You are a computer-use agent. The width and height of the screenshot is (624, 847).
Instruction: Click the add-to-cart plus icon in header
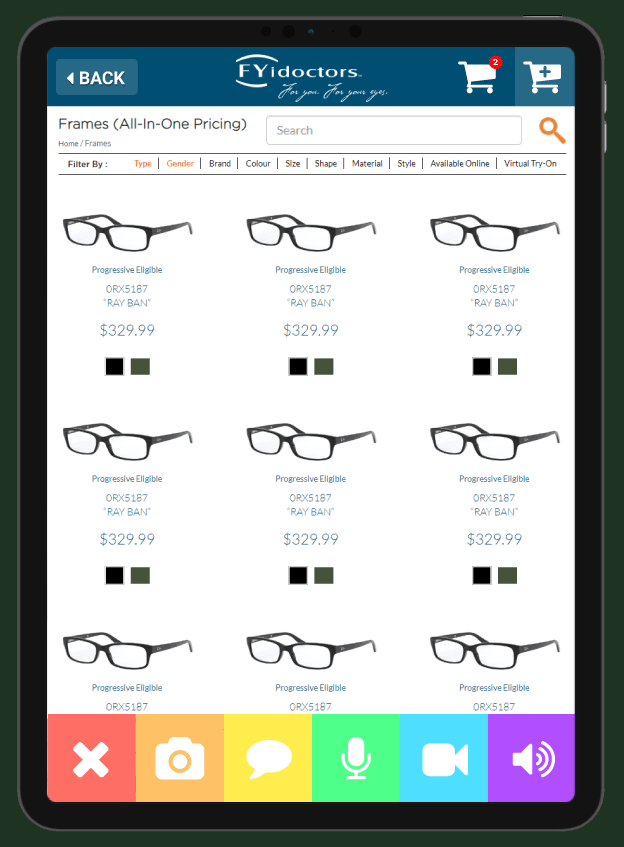click(544, 76)
